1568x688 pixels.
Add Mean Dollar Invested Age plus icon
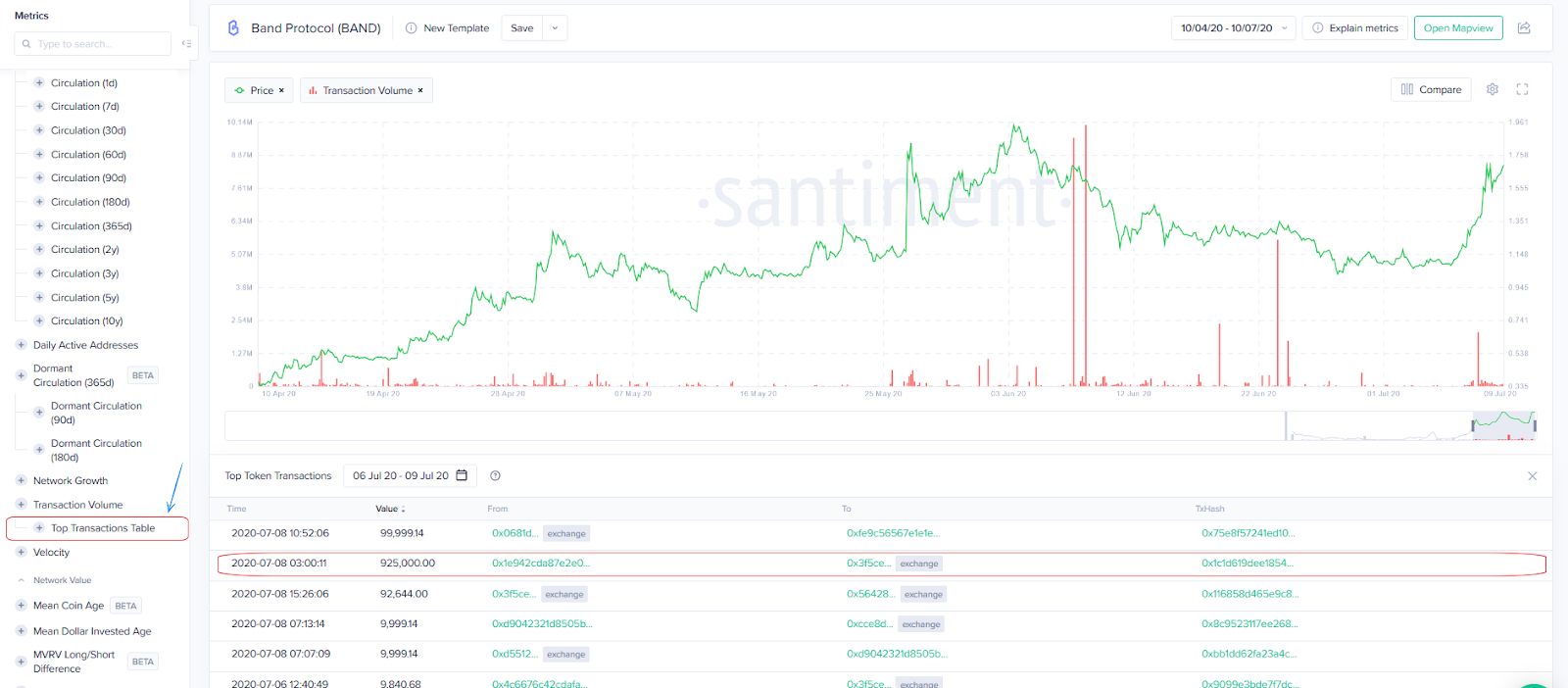point(21,631)
